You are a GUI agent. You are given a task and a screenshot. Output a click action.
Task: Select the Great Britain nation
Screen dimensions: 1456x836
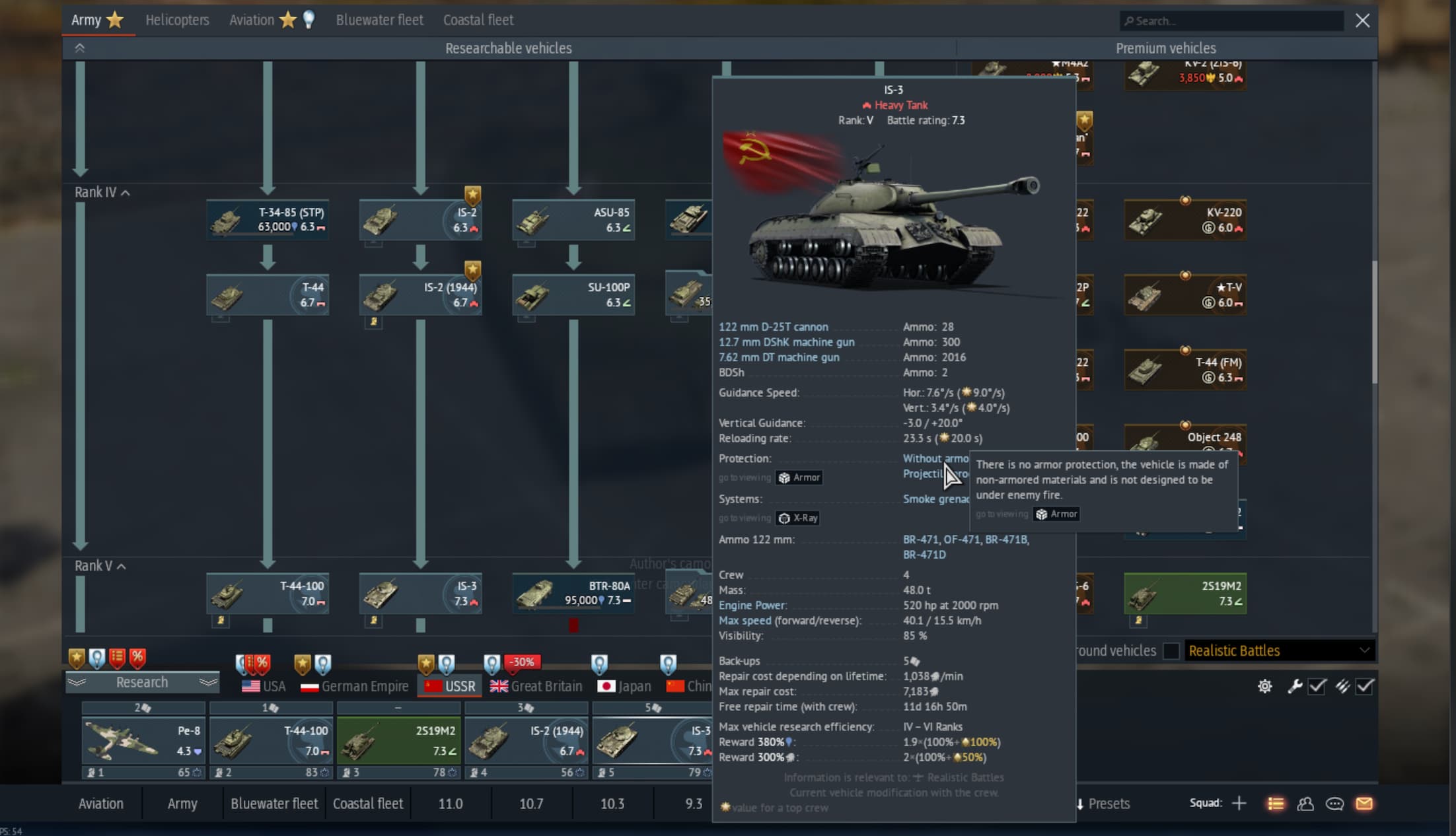point(536,686)
